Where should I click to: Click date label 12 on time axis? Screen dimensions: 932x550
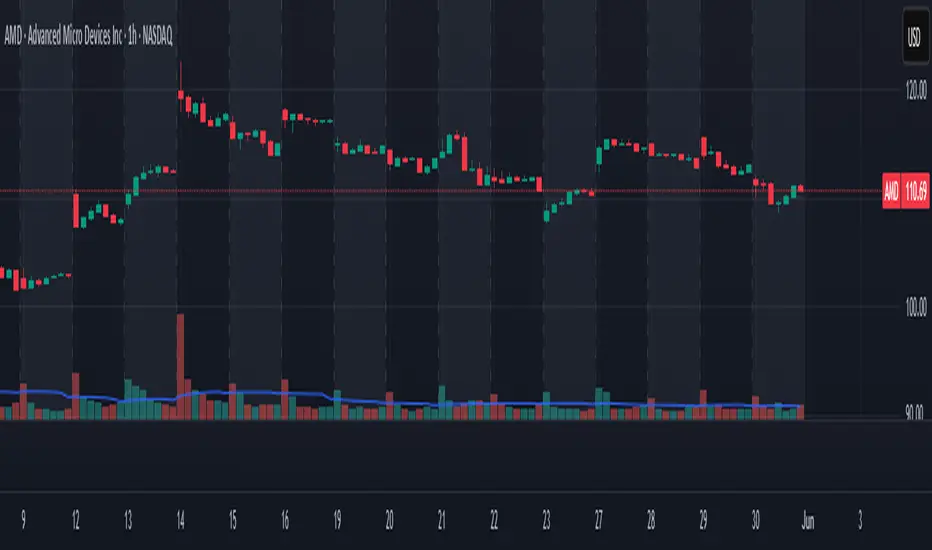coord(75,520)
